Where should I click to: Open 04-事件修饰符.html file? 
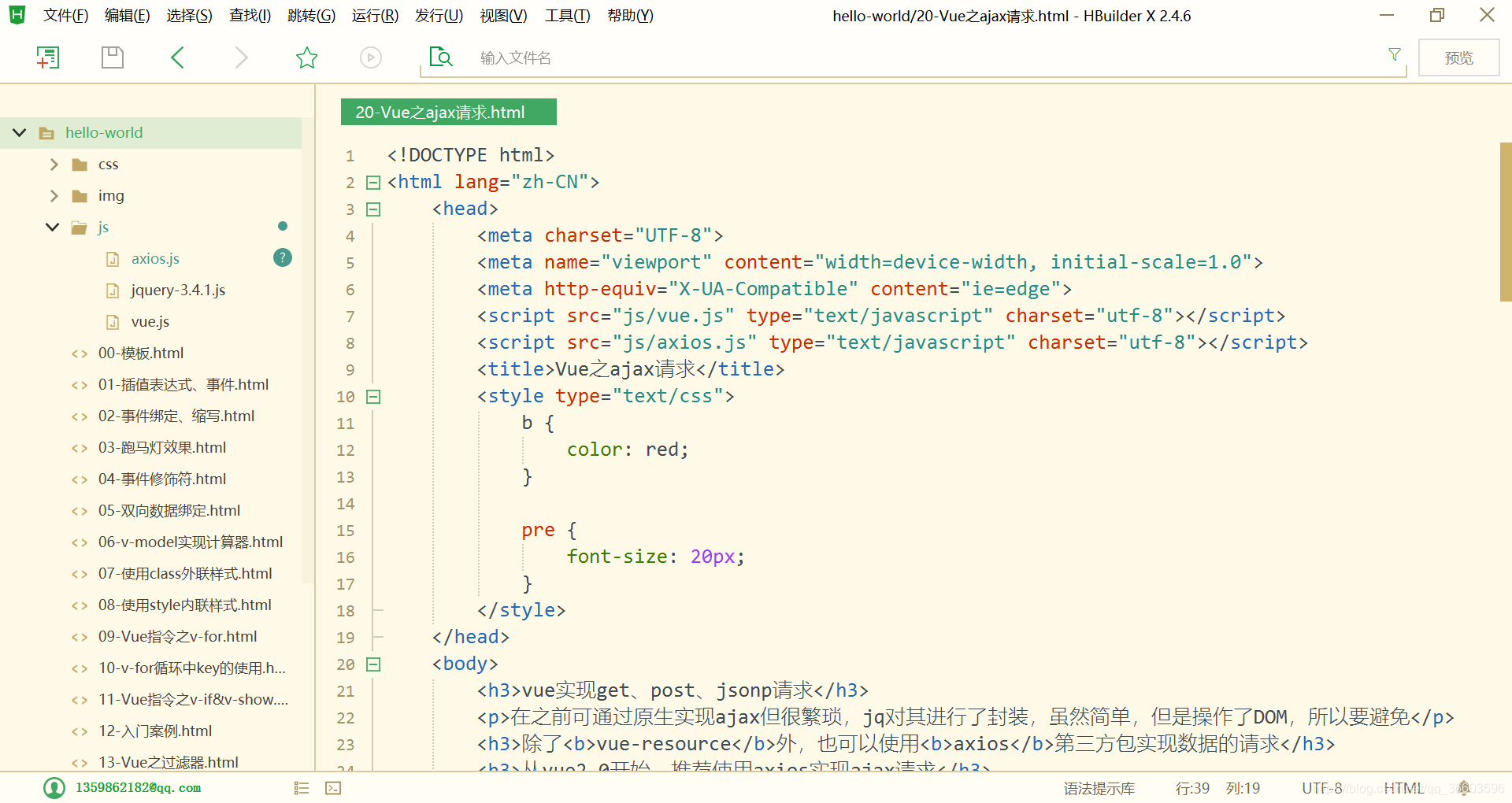coord(162,479)
